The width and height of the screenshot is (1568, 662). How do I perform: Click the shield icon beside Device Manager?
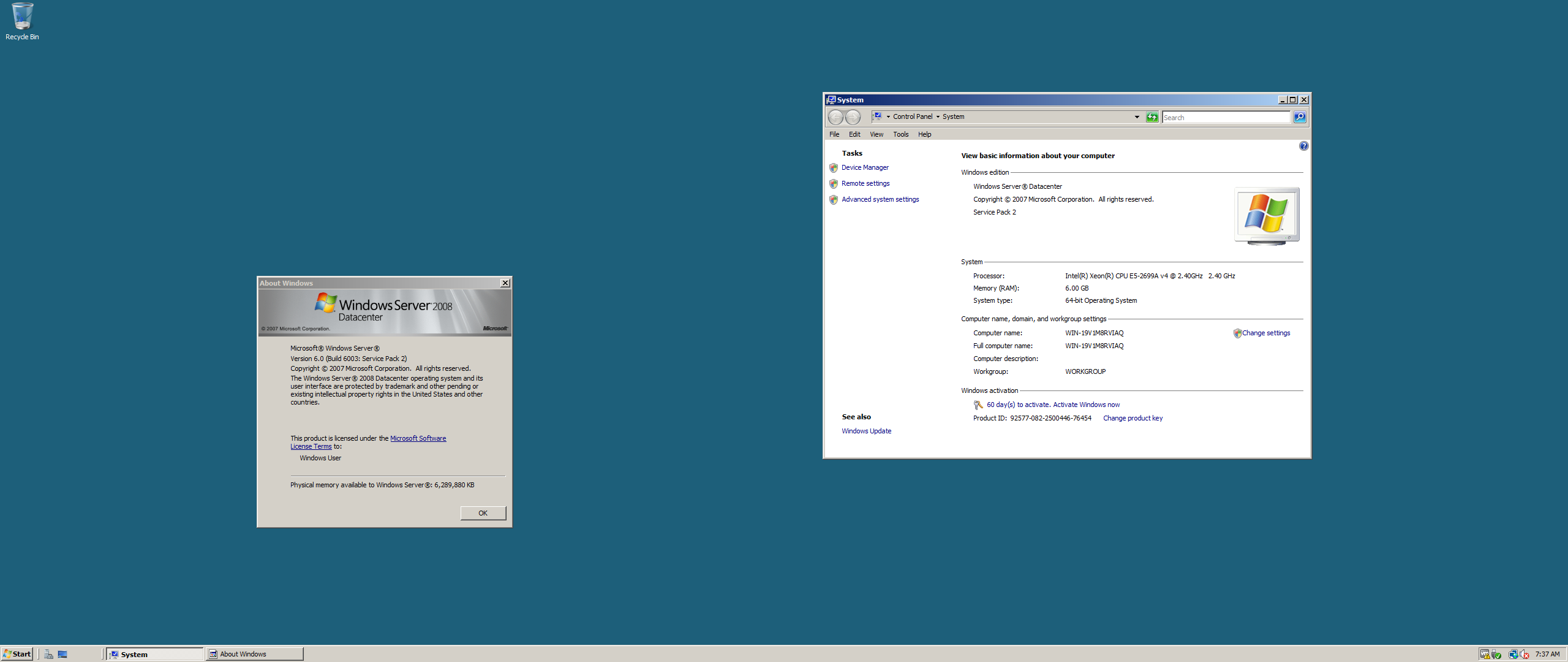pos(833,168)
